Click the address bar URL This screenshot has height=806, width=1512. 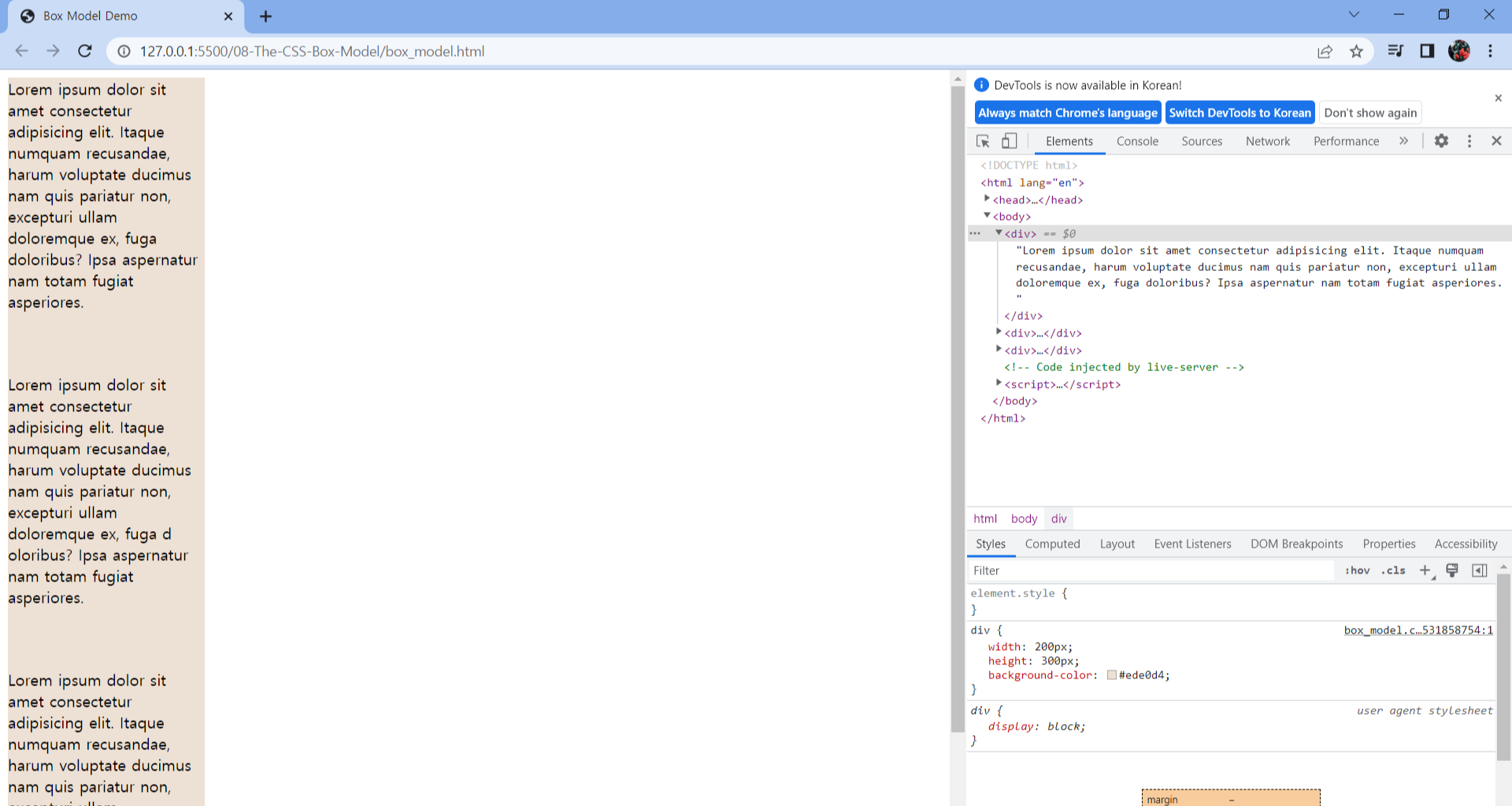[312, 51]
